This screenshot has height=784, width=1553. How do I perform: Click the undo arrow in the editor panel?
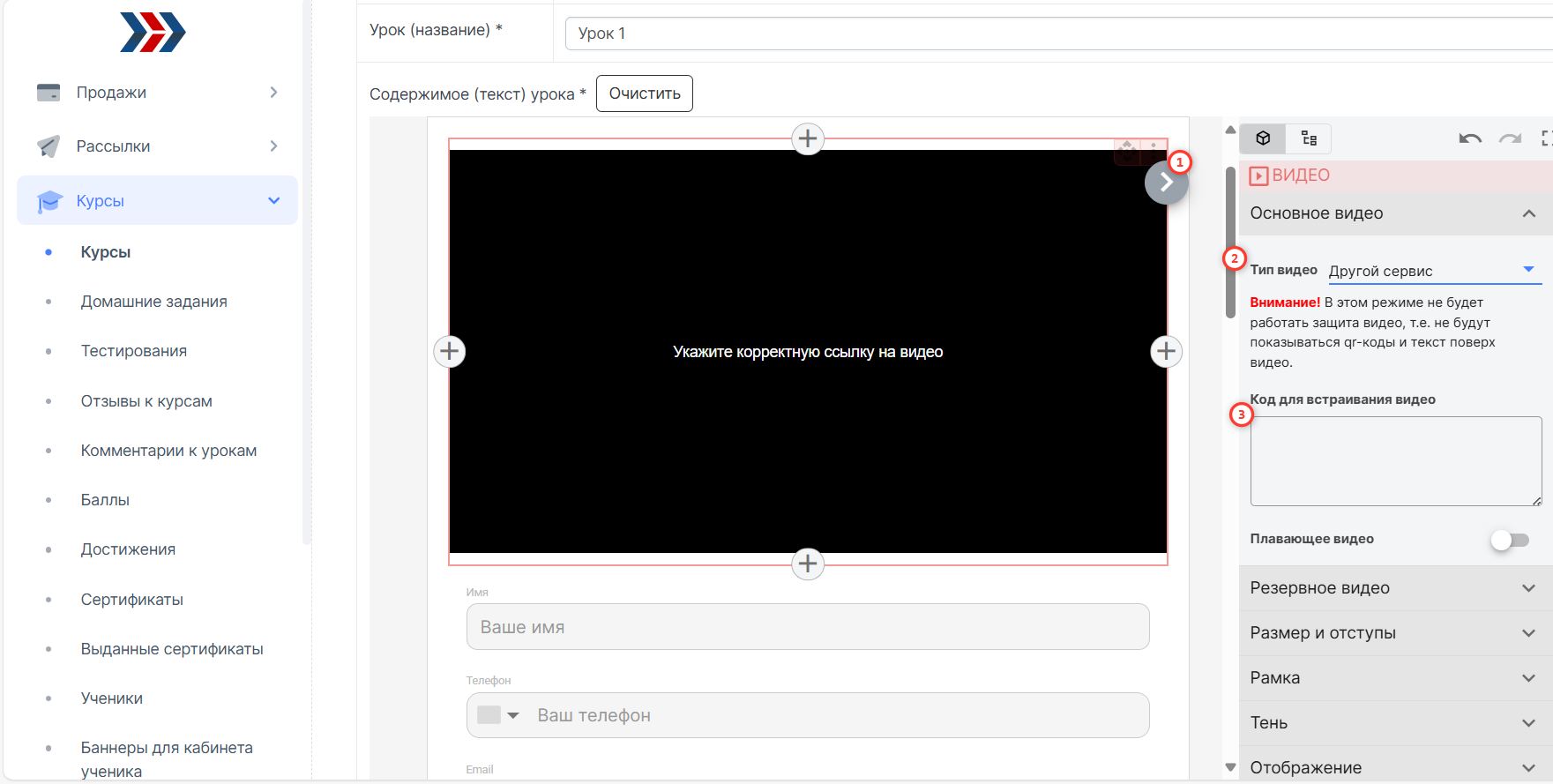coord(1469,138)
